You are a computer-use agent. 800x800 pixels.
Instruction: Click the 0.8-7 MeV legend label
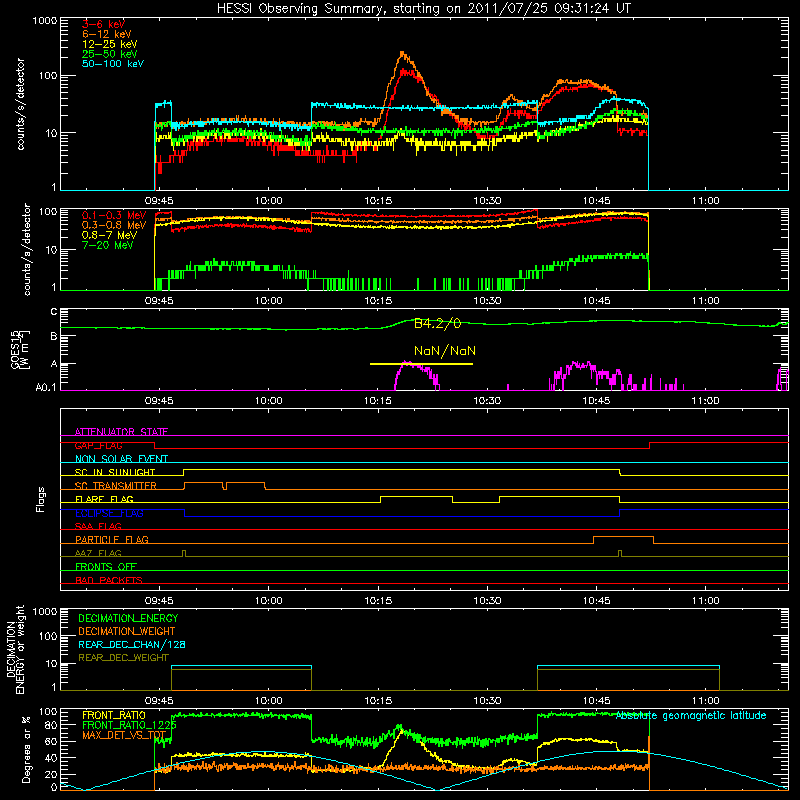[109, 235]
